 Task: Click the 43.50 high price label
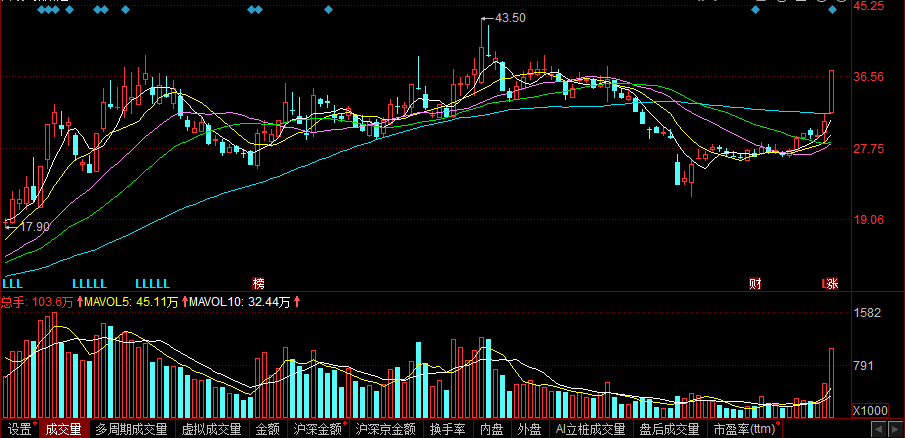510,18
